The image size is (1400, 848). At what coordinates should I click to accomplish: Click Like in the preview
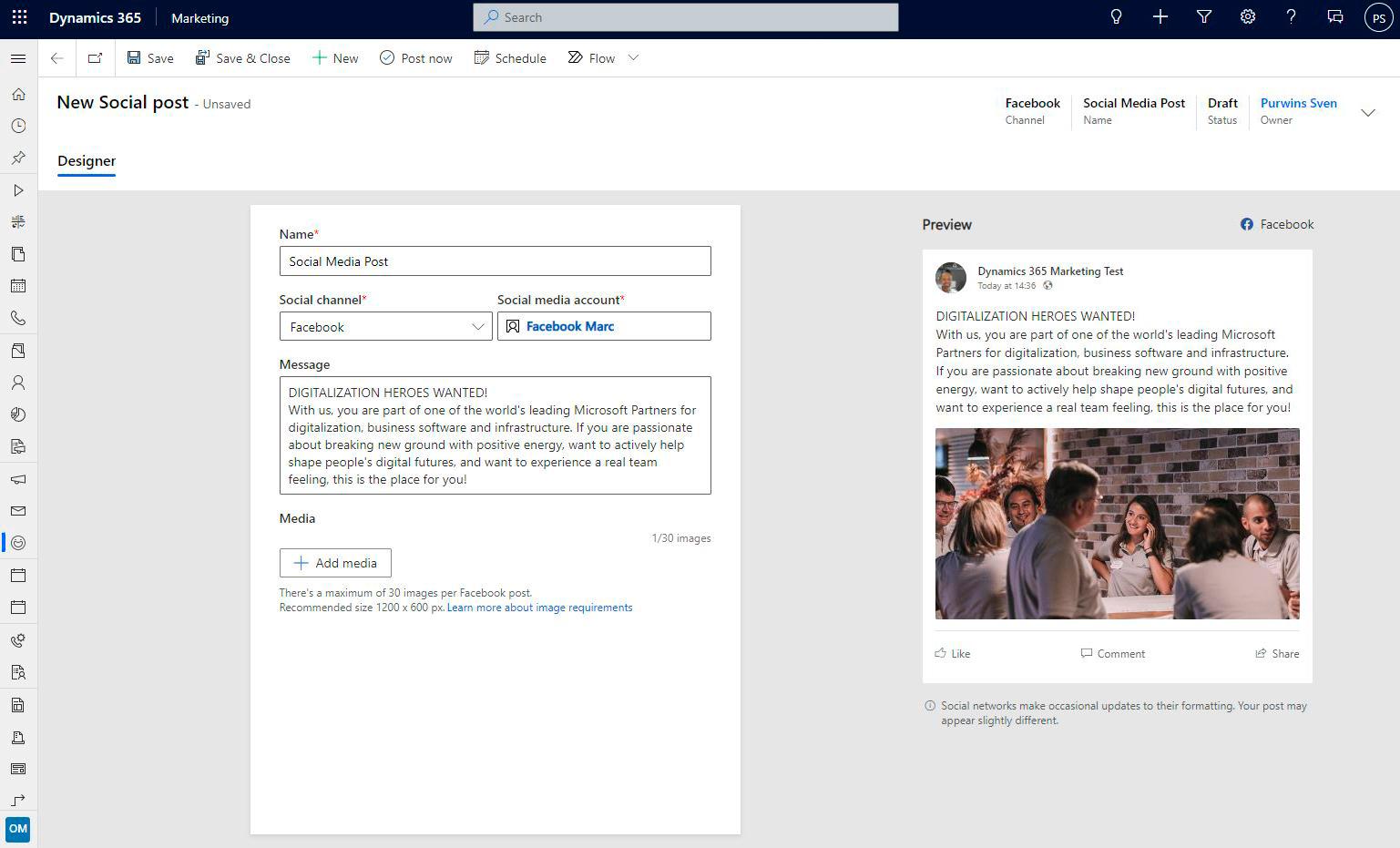pyautogui.click(x=953, y=653)
